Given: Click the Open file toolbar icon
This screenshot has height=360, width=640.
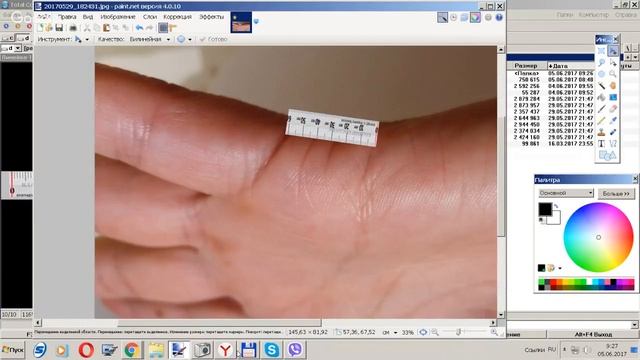Looking at the screenshot, I should 49,28.
